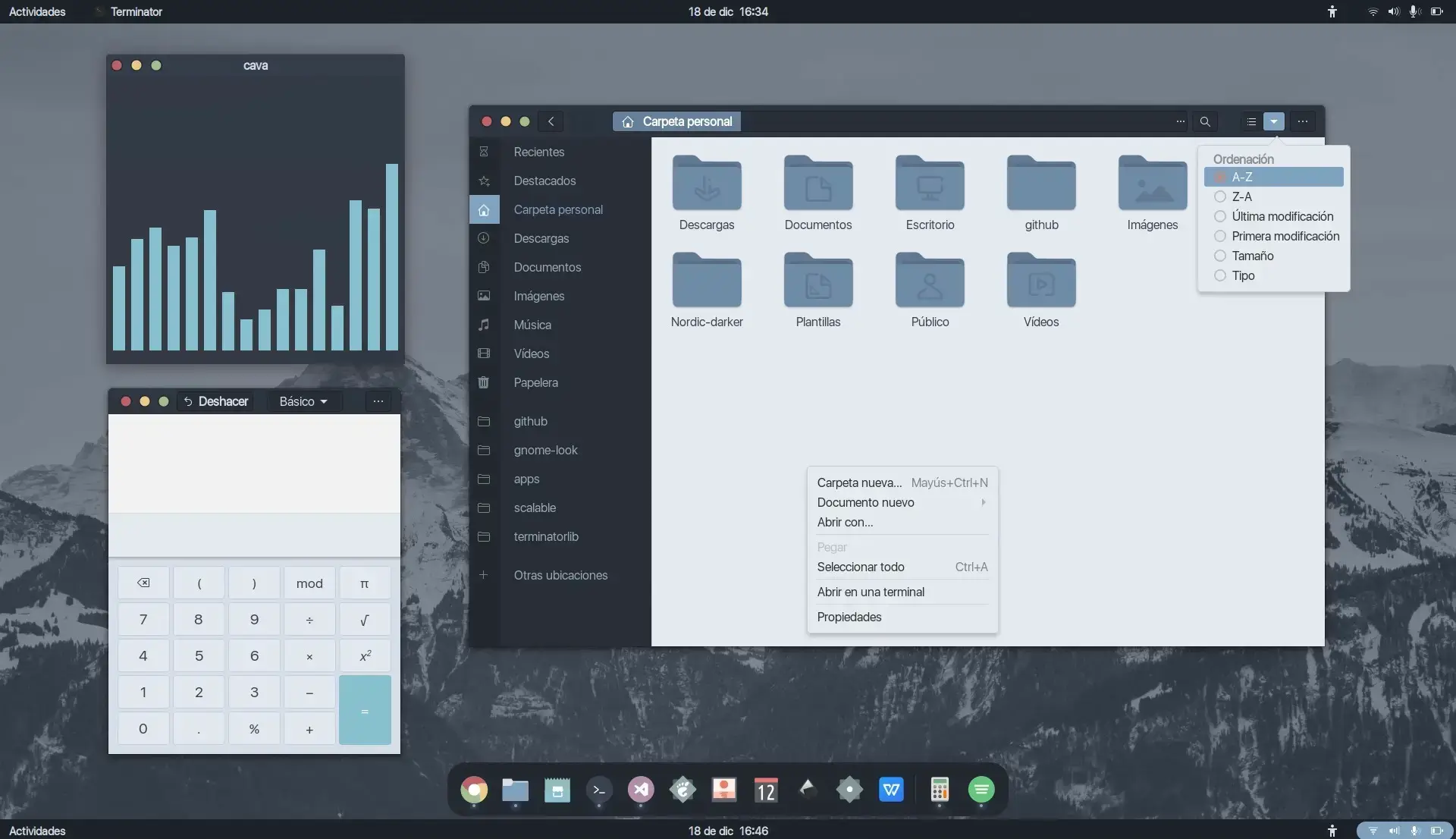Open the terminal app from the dock
Viewport: 1456px width, 839px height.
[x=598, y=789]
